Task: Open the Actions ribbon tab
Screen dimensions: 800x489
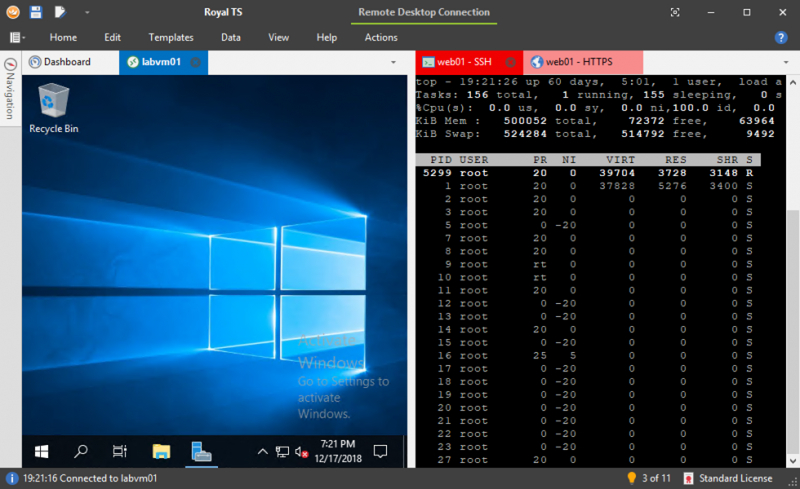Action: point(381,37)
